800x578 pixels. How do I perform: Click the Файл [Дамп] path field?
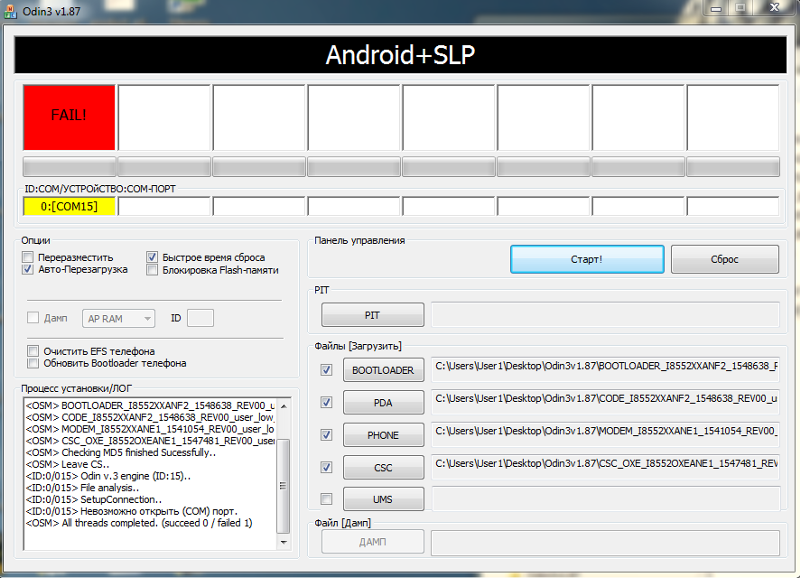point(605,542)
